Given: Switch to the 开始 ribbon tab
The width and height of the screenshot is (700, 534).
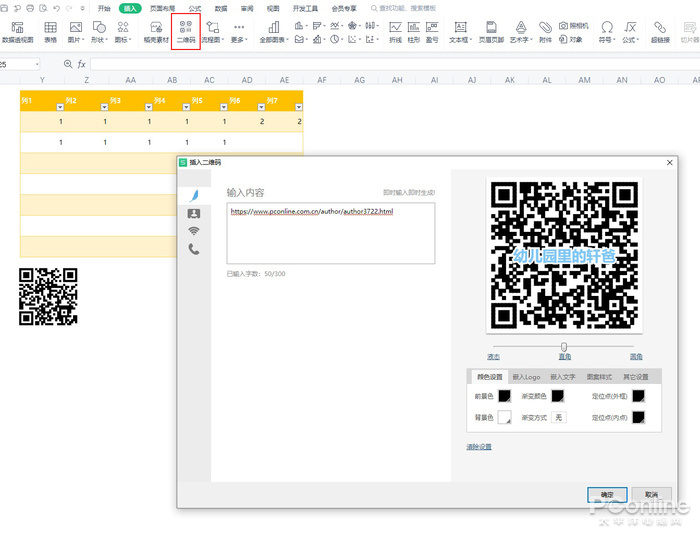Looking at the screenshot, I should (104, 8).
